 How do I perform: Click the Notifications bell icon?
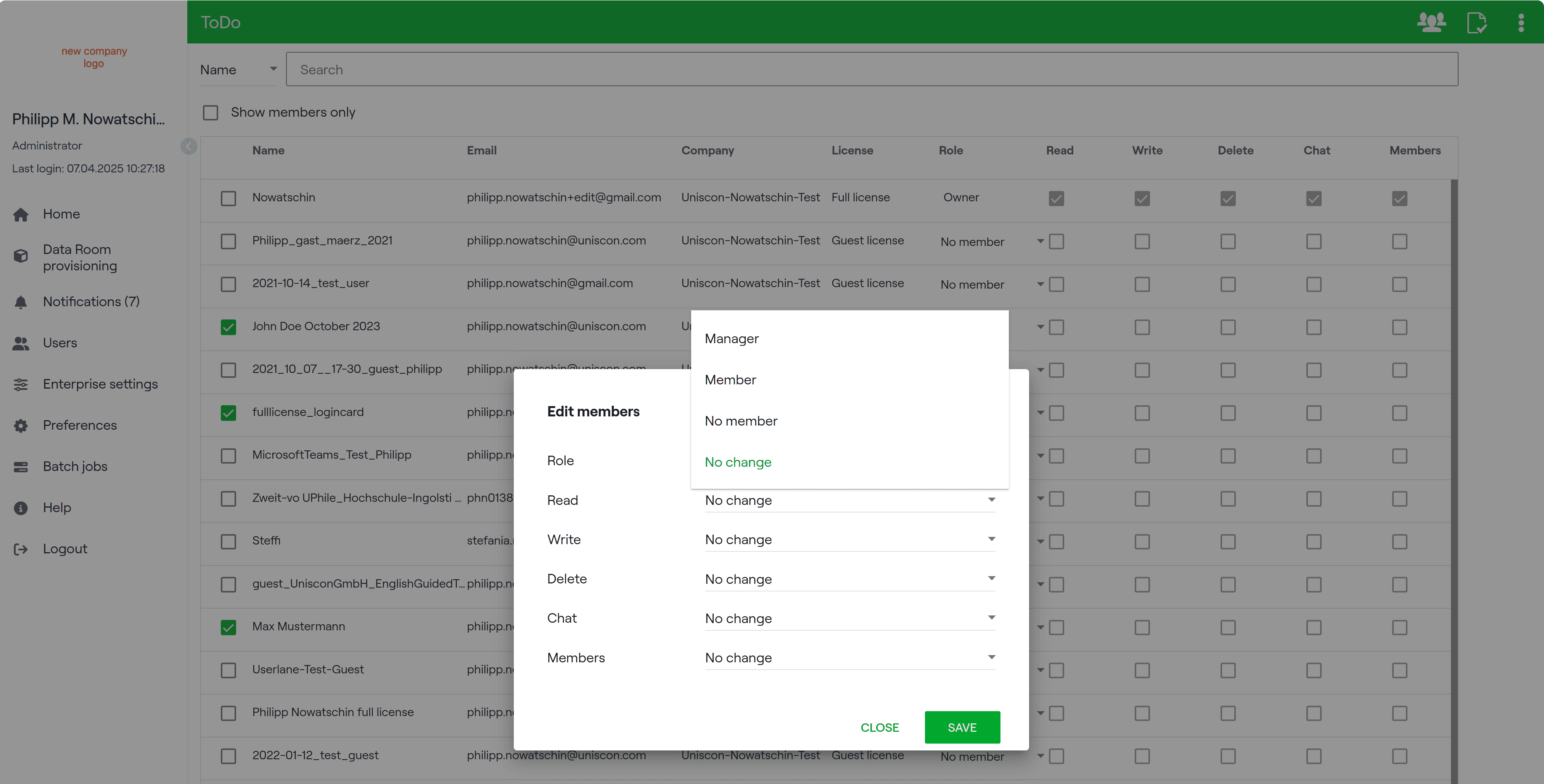21,302
